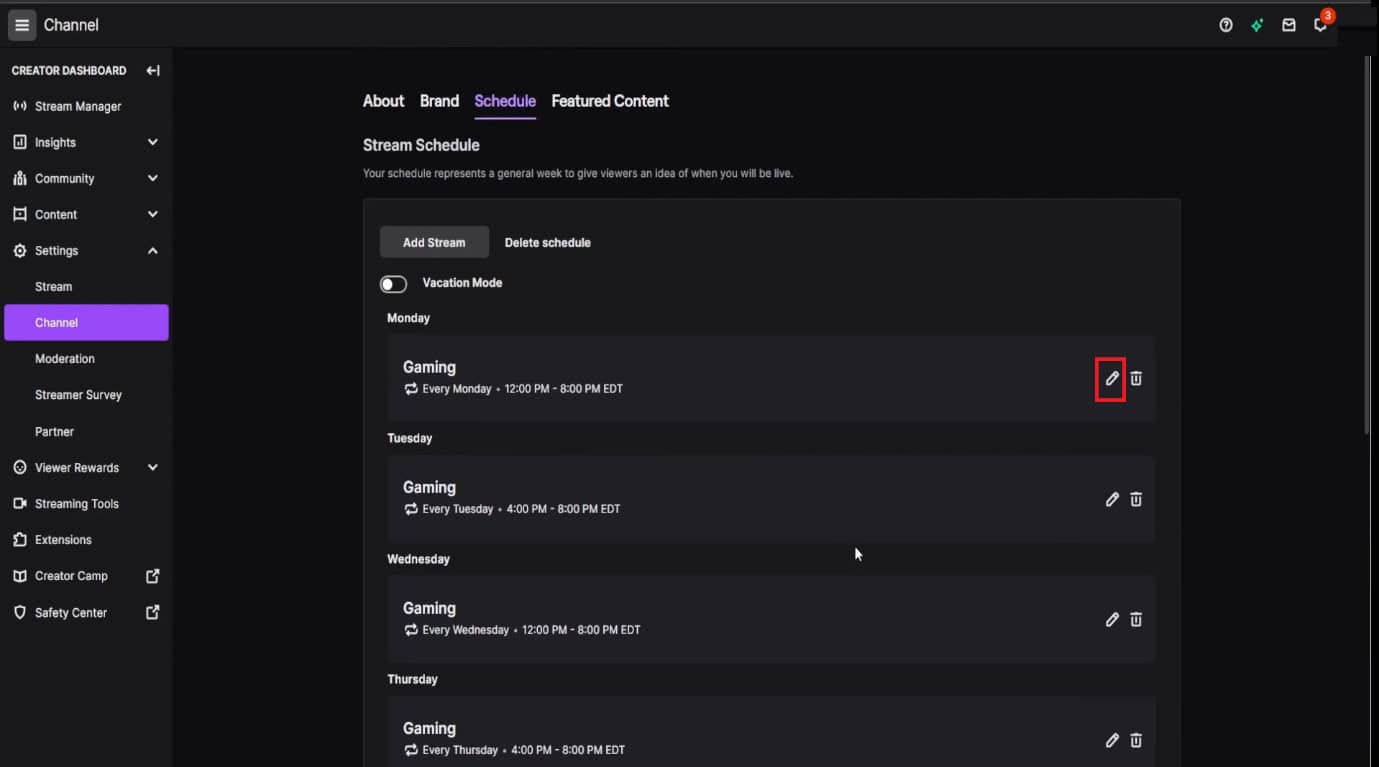Delete the Monday Gaming stream

[x=1136, y=379]
